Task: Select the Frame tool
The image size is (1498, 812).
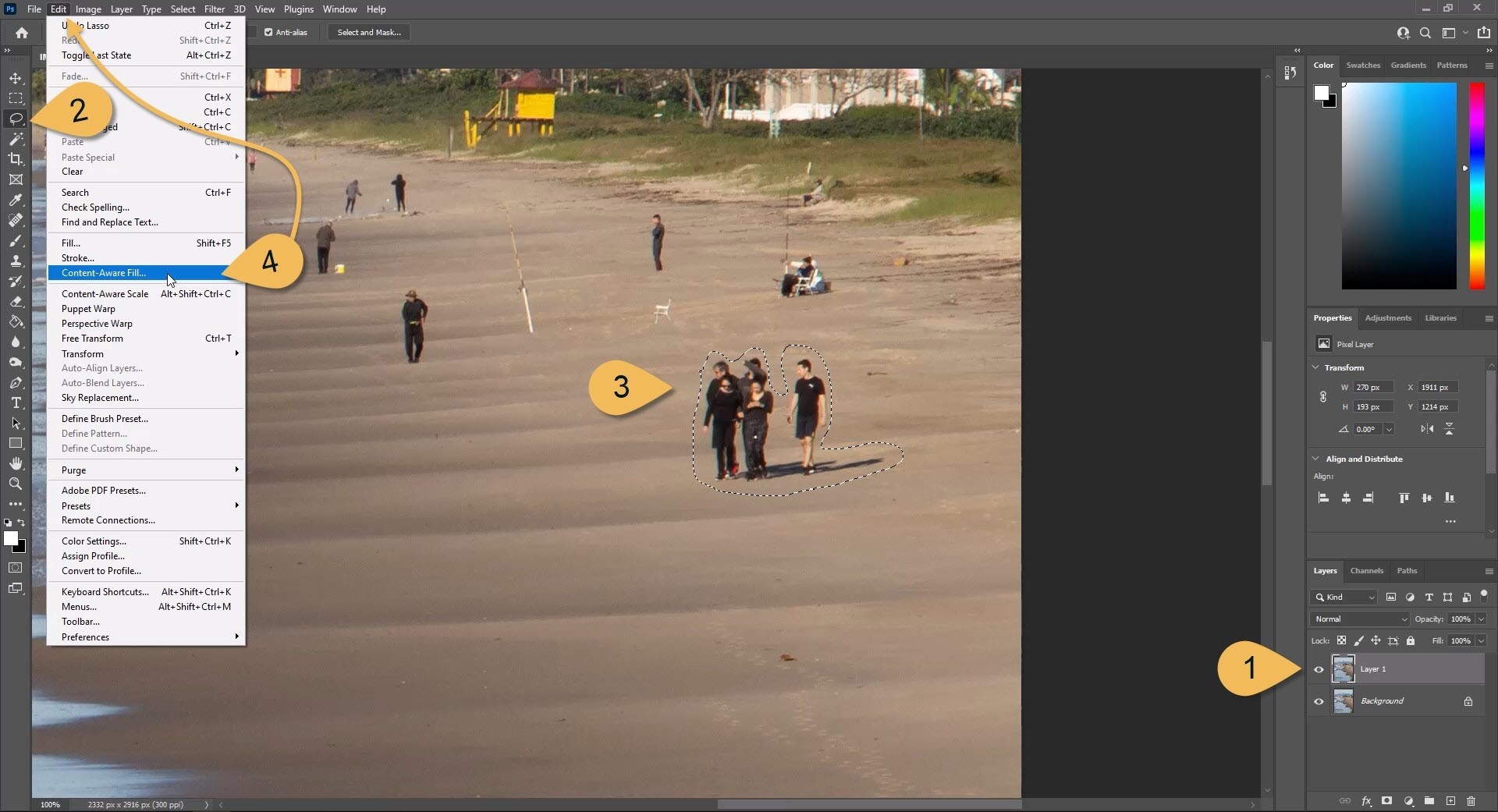Action: click(16, 179)
